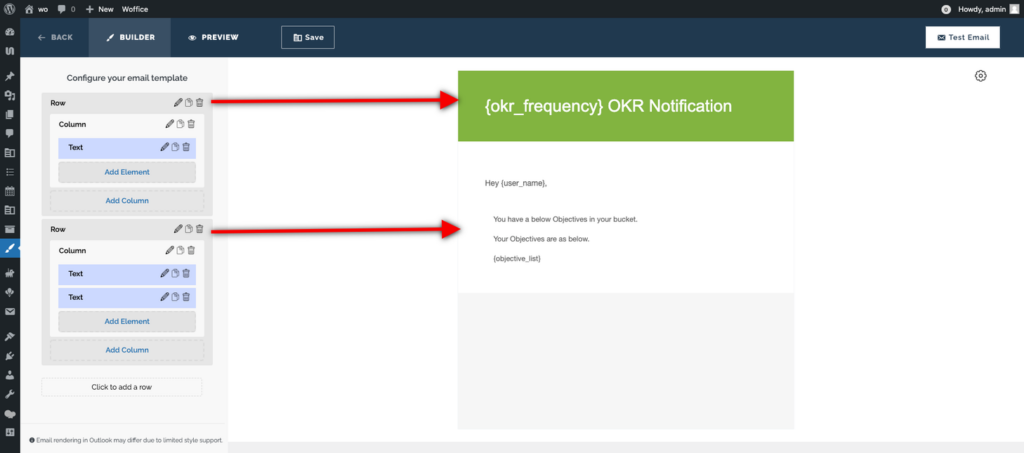
Task: Click the WordPress logo in admin bar
Action: coord(9,9)
